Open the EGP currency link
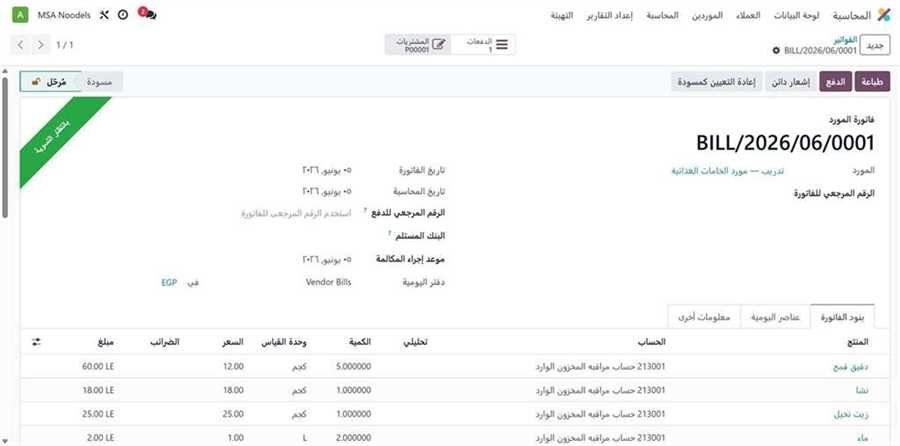The width and height of the screenshot is (900, 446). pos(169,282)
